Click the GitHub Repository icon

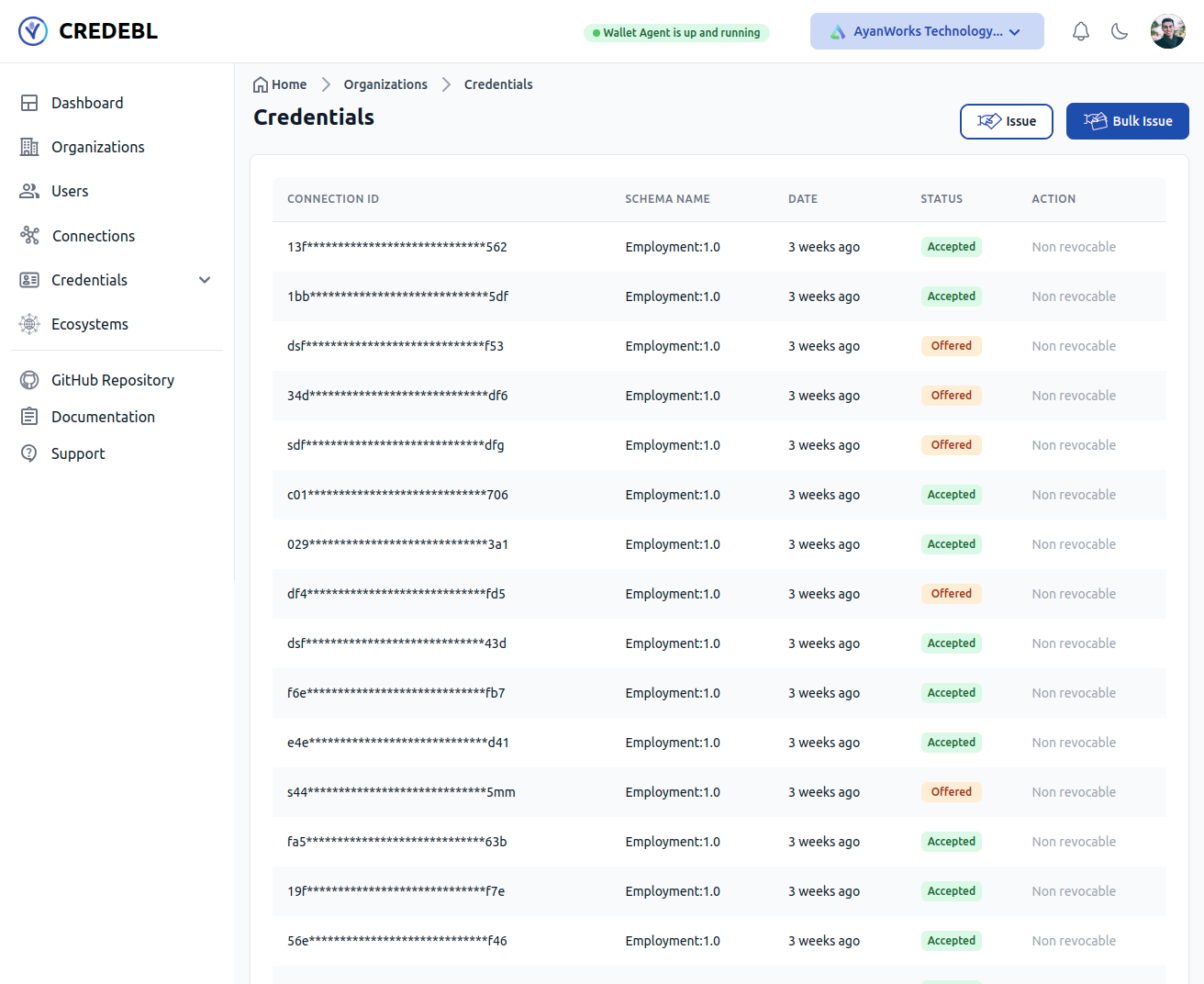point(29,380)
